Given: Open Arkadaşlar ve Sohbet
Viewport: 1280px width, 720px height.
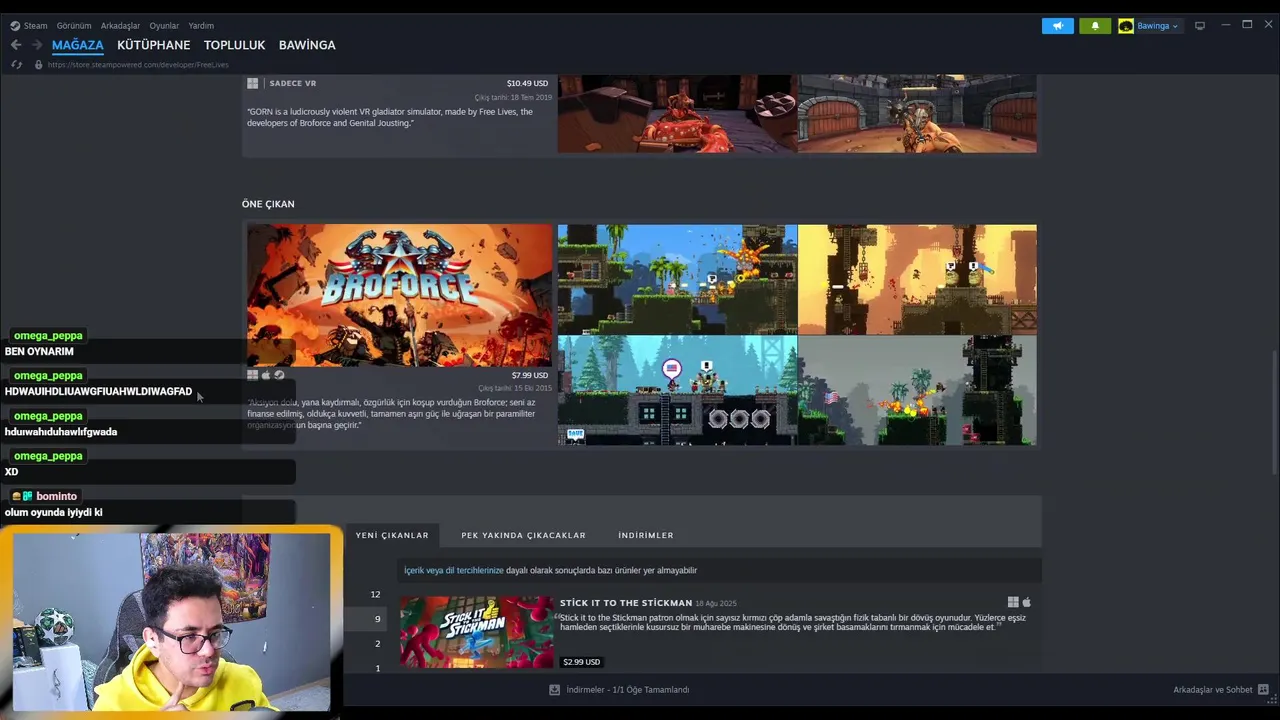Looking at the screenshot, I should 1212,690.
